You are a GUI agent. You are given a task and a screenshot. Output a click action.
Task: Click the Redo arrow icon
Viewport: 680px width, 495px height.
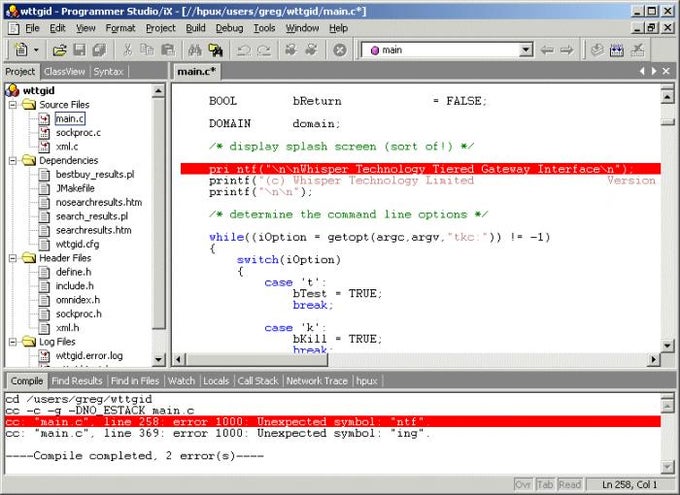pyautogui.click(x=263, y=50)
